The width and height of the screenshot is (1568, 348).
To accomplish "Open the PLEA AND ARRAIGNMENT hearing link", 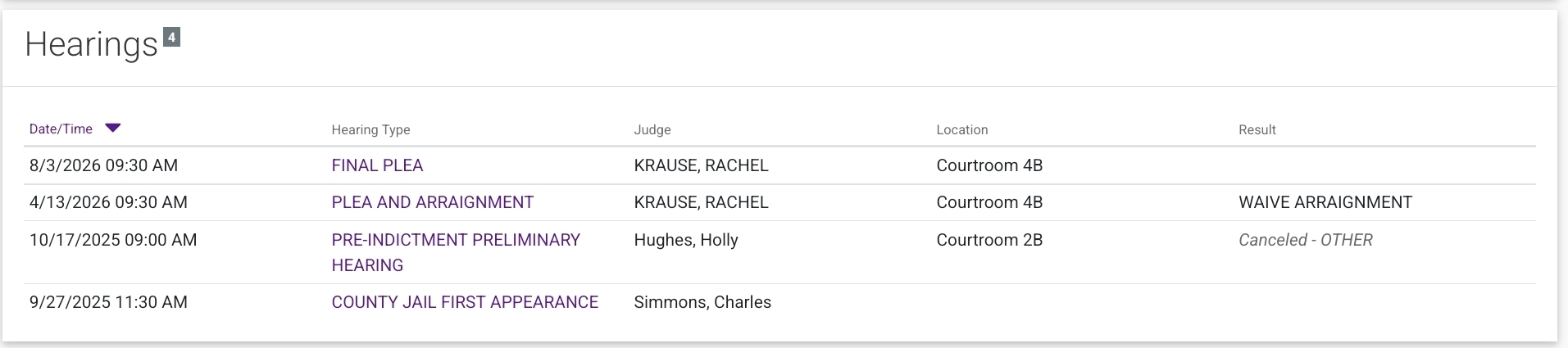I will [432, 202].
